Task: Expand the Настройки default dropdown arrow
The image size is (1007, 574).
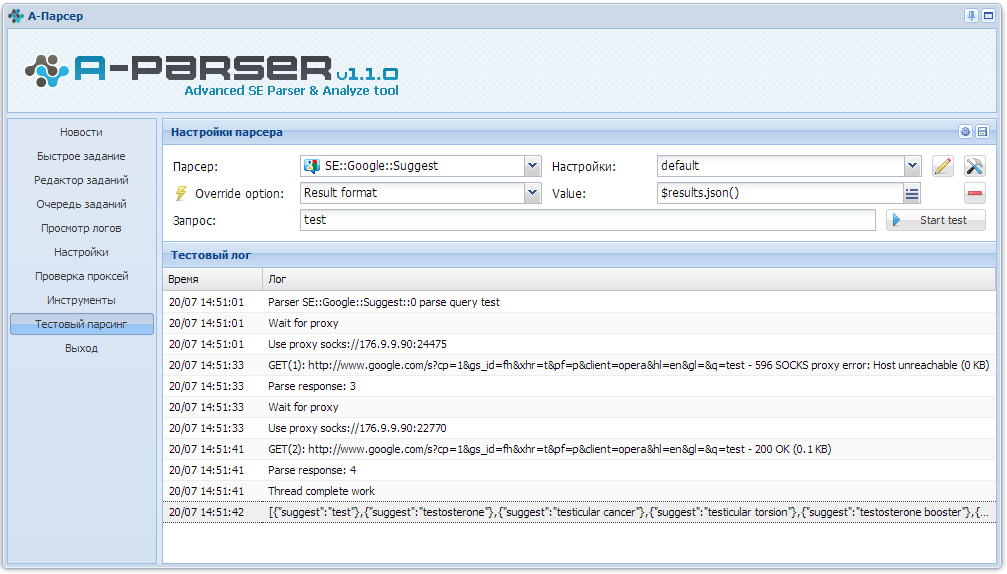Action: (913, 166)
